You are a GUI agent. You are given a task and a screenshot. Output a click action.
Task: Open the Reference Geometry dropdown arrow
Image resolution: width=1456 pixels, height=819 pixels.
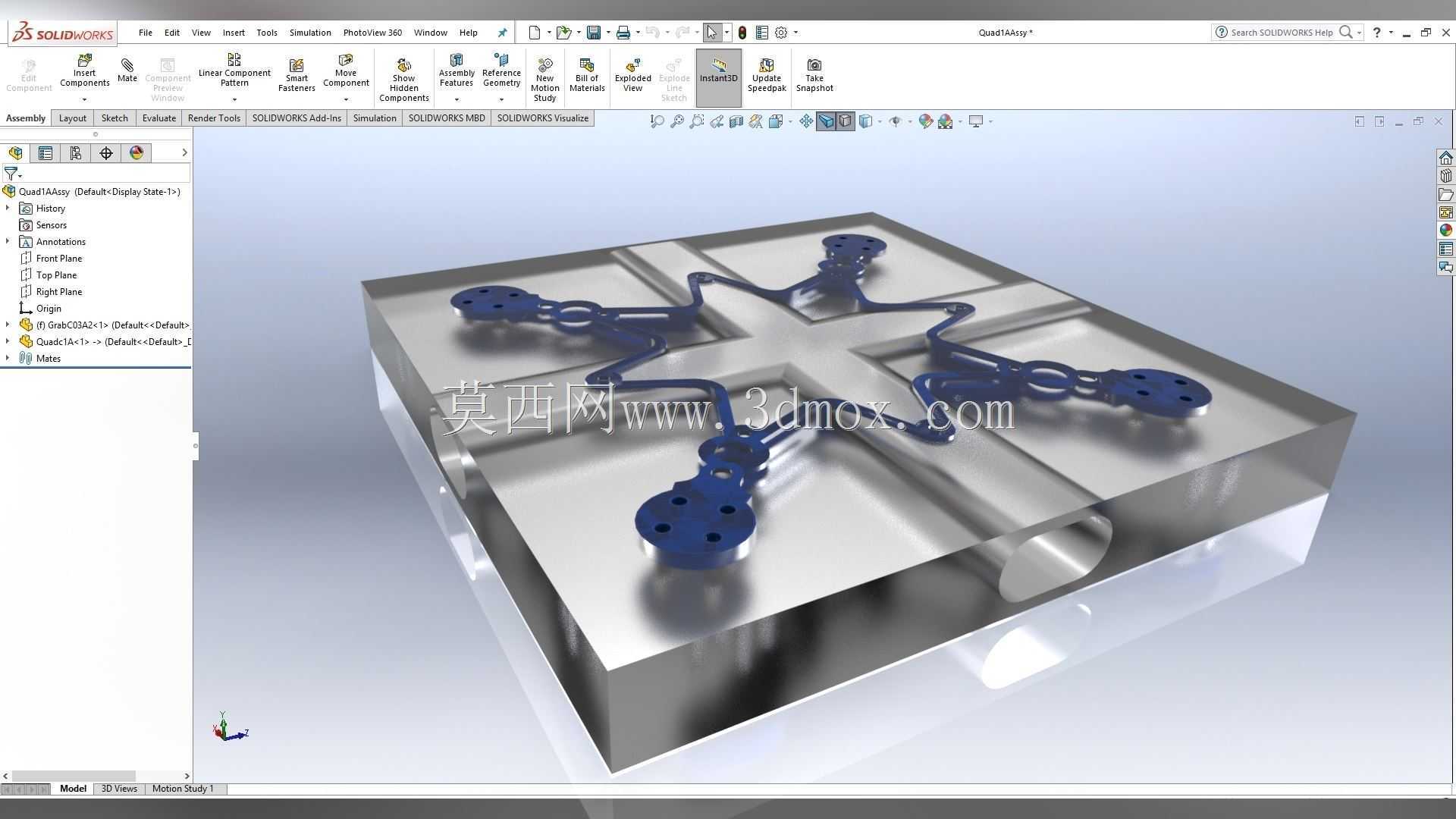coord(501,99)
